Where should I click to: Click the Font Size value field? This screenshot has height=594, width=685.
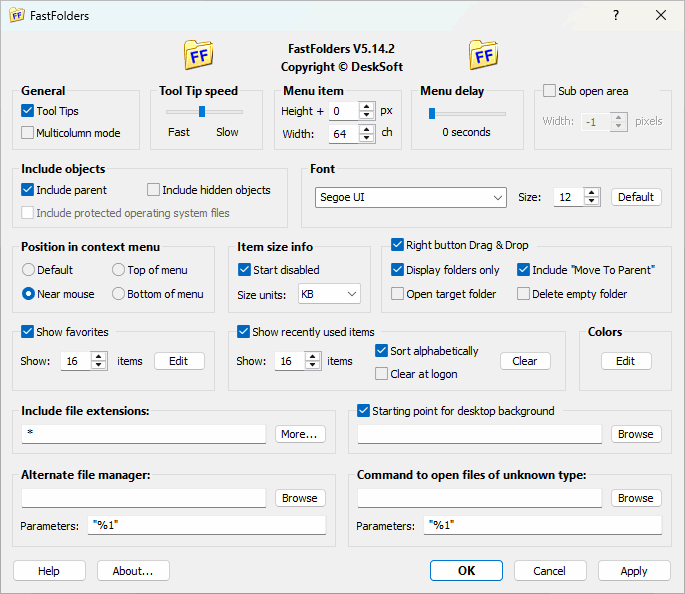[x=569, y=197]
